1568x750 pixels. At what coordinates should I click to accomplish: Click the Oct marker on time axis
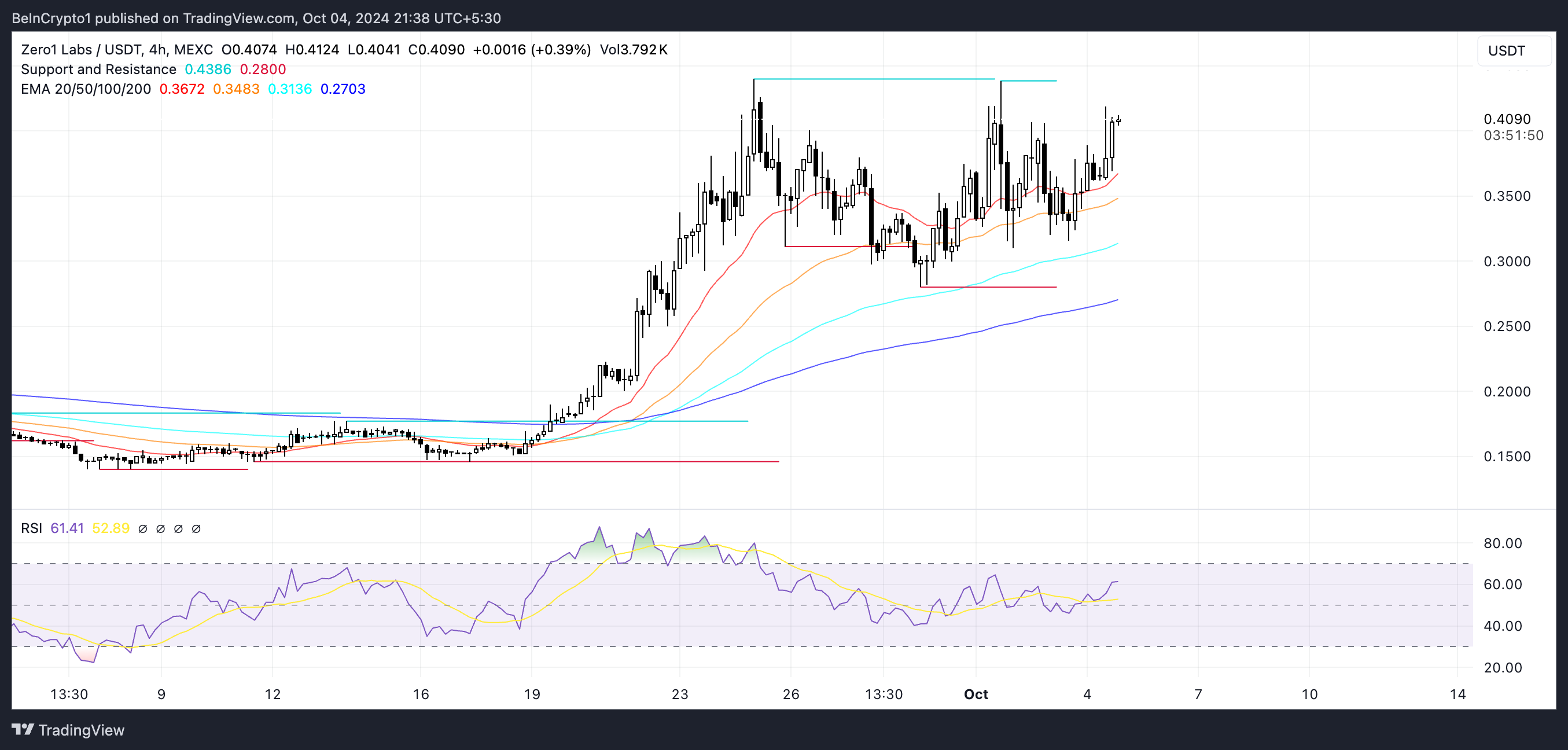(975, 694)
